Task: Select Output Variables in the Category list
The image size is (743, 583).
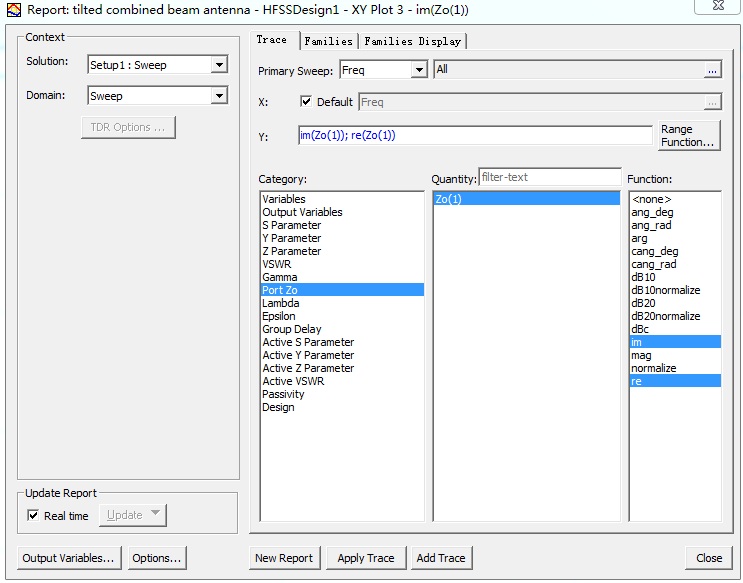Action: (x=342, y=212)
